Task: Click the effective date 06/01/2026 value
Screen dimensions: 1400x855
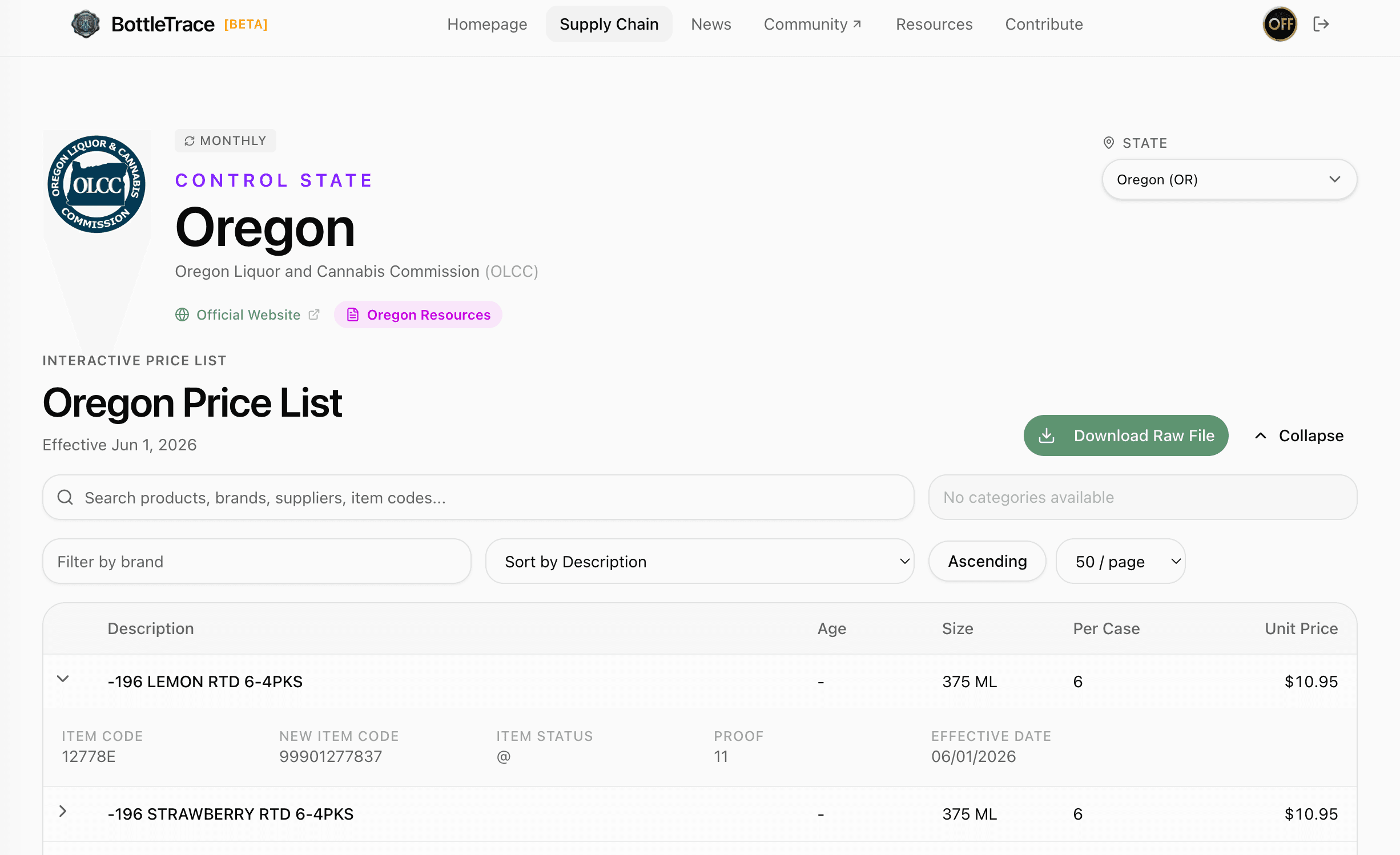Action: click(973, 757)
